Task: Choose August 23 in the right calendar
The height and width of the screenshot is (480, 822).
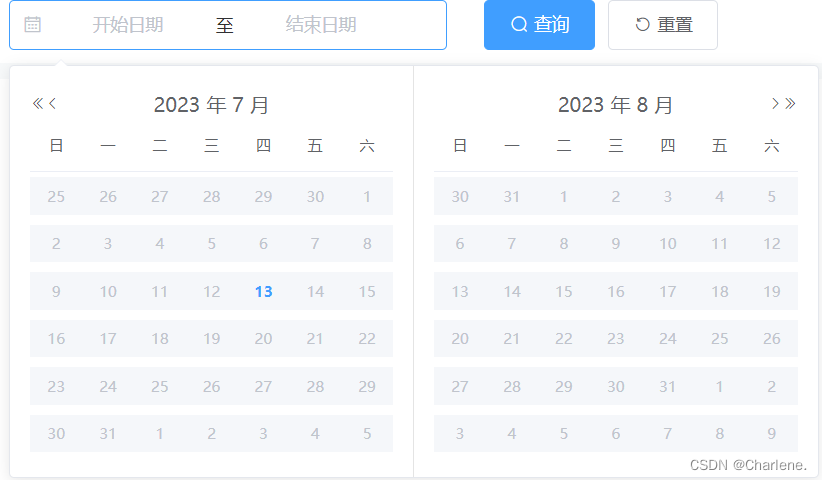Action: tap(615, 339)
